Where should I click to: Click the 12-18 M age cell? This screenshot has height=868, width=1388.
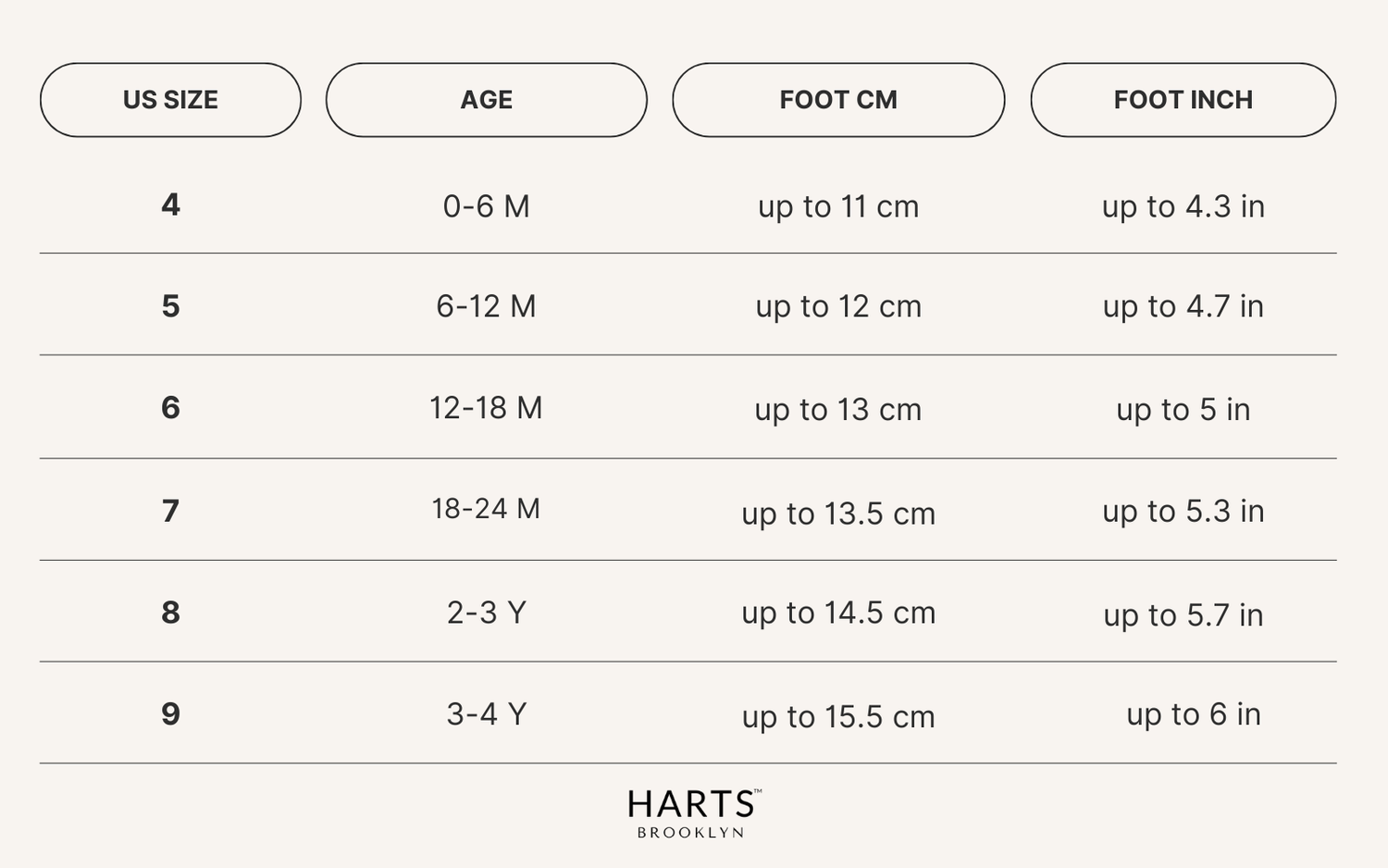point(486,408)
